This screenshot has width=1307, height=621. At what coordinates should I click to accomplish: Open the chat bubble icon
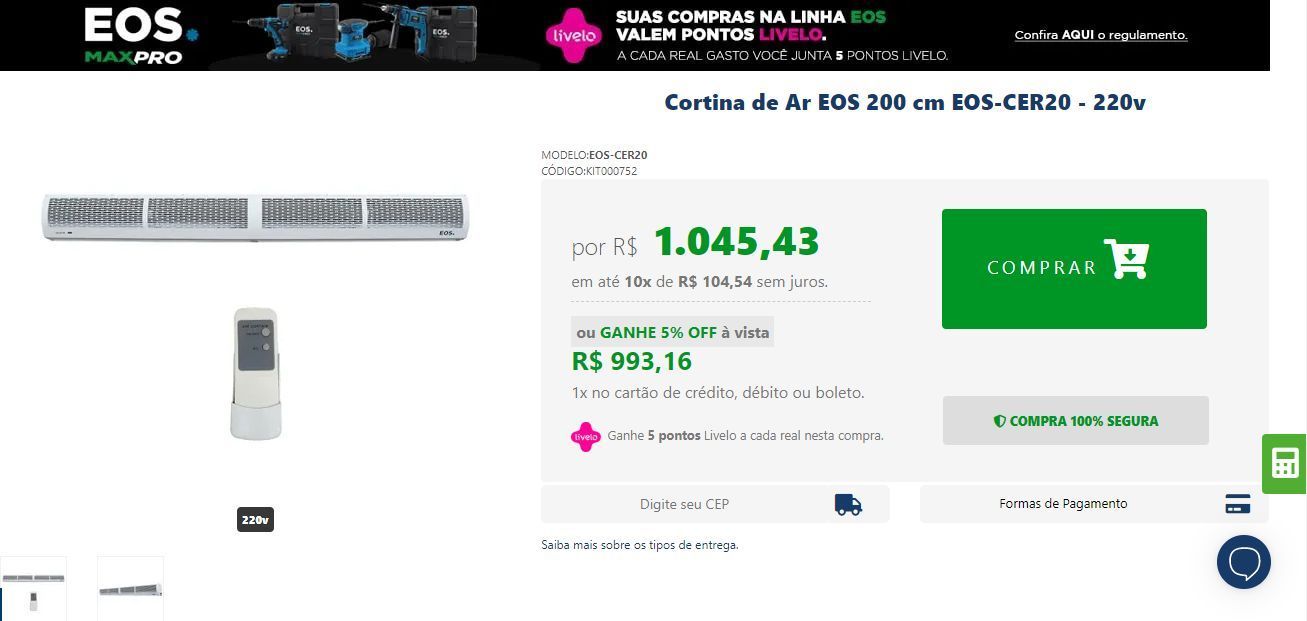[x=1244, y=562]
